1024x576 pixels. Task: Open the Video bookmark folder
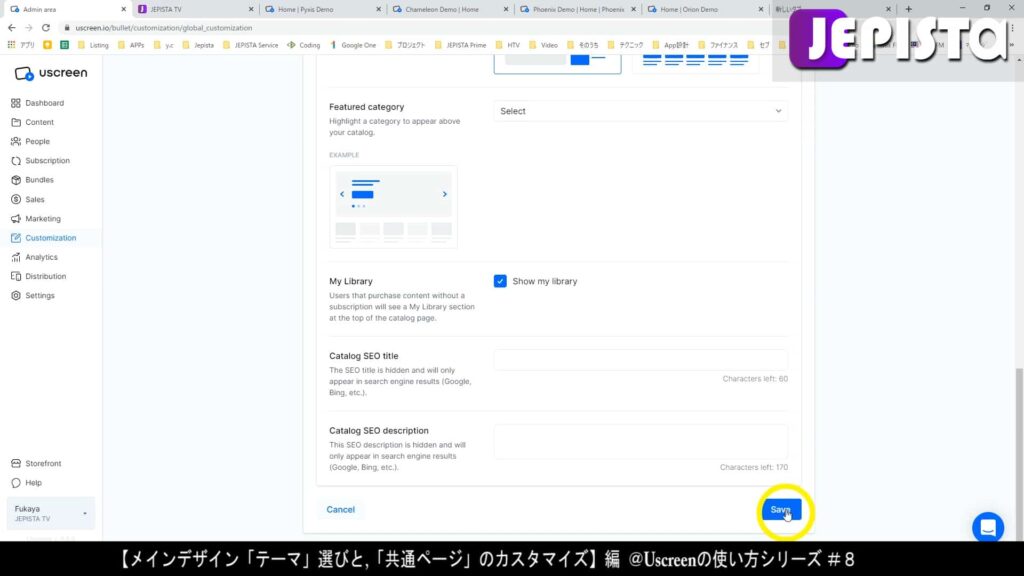tap(543, 45)
